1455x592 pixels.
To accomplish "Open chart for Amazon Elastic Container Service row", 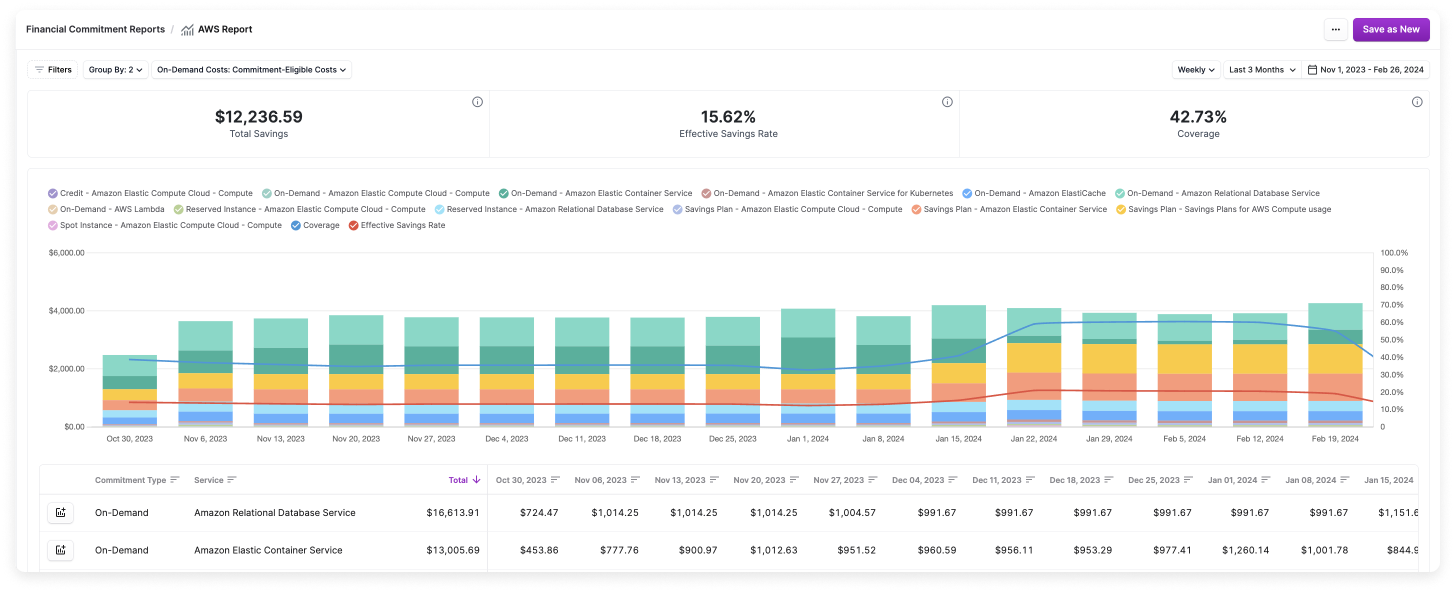I will tap(60, 550).
